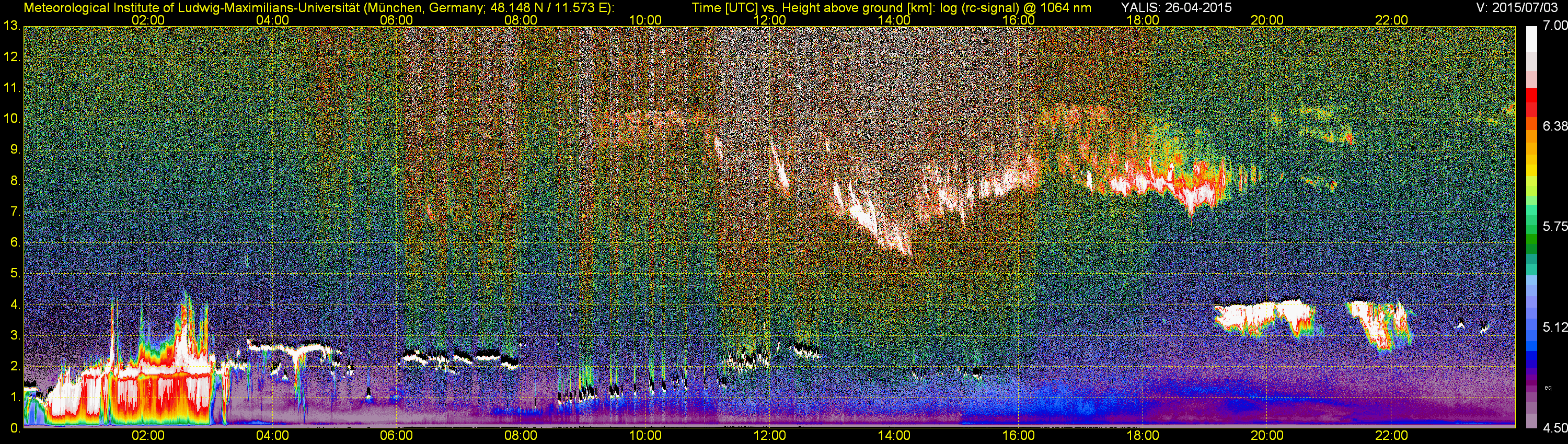Select the 14:00 label on the top time axis
Image resolution: width=1568 pixels, height=444 pixels.
[x=894, y=20]
